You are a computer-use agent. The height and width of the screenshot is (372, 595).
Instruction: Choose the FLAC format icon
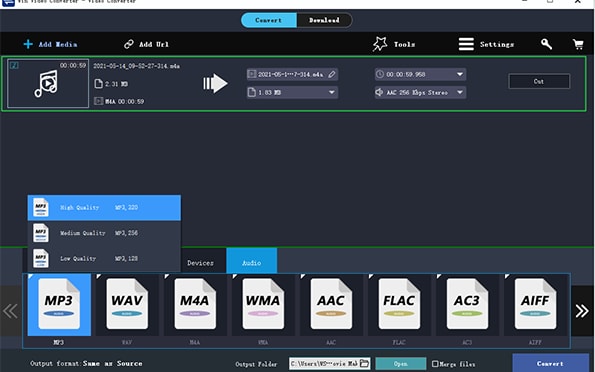click(399, 305)
